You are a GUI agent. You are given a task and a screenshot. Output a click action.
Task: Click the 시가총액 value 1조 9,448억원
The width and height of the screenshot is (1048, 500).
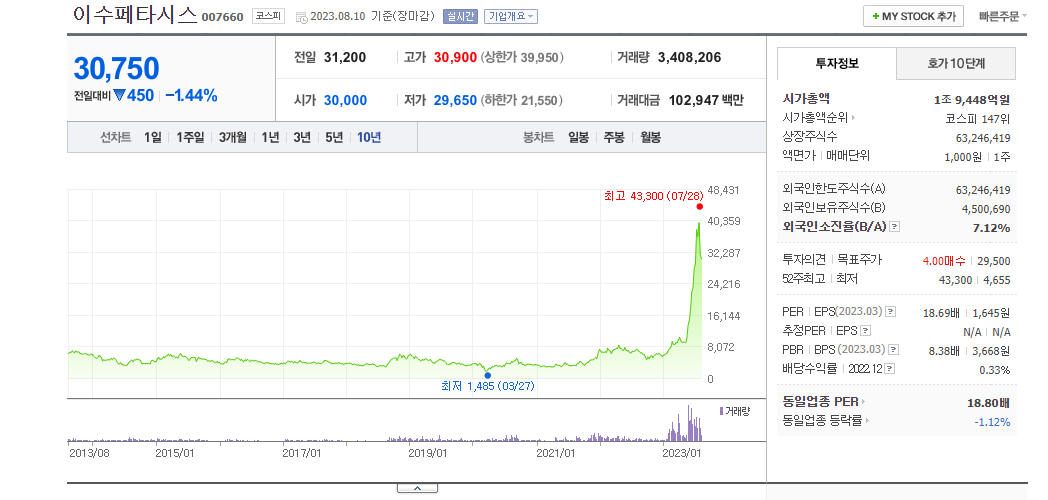point(972,100)
